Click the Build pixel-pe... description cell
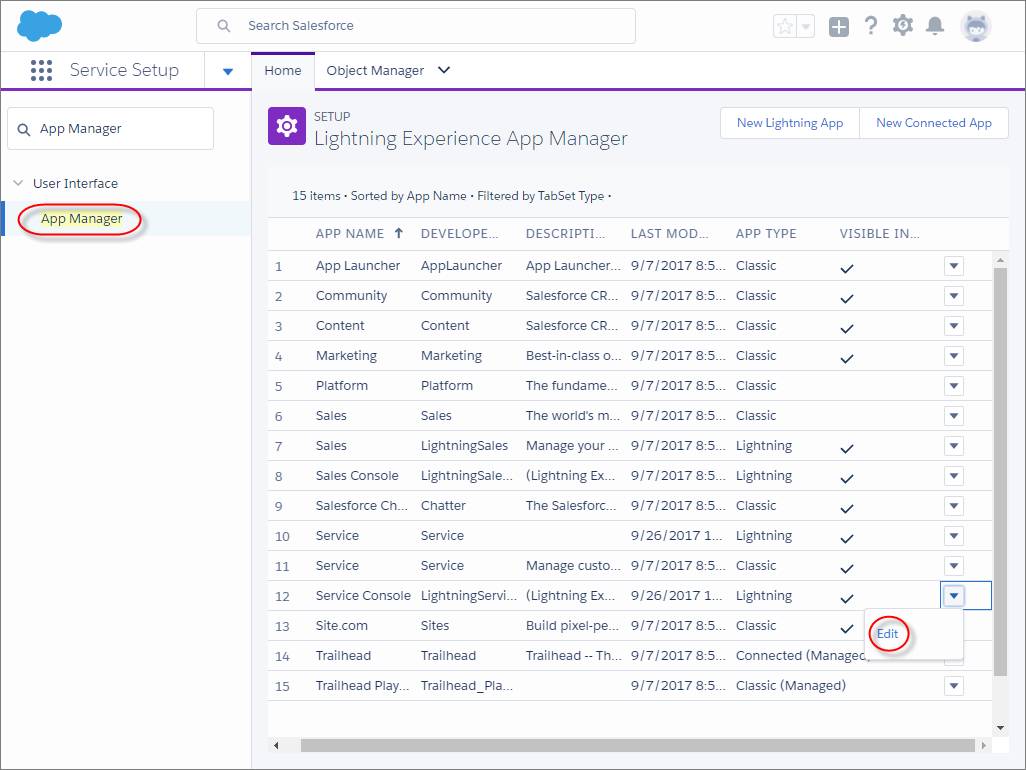Screen dimensions: 1026x770 pyautogui.click(x=572, y=626)
